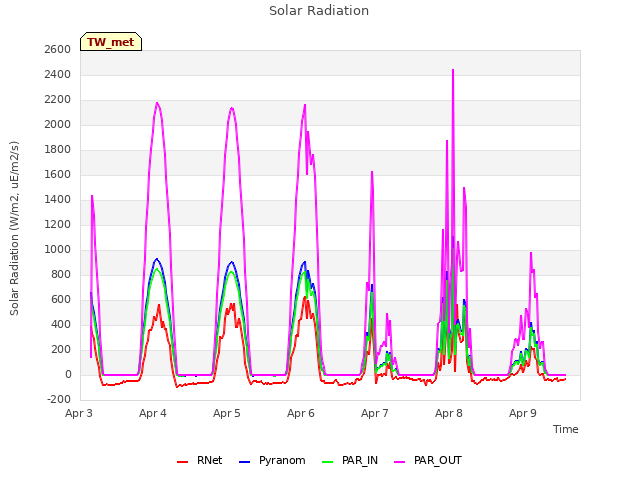Click the Apr 6 x-axis tick label
The width and height of the screenshot is (640, 480).
[301, 413]
